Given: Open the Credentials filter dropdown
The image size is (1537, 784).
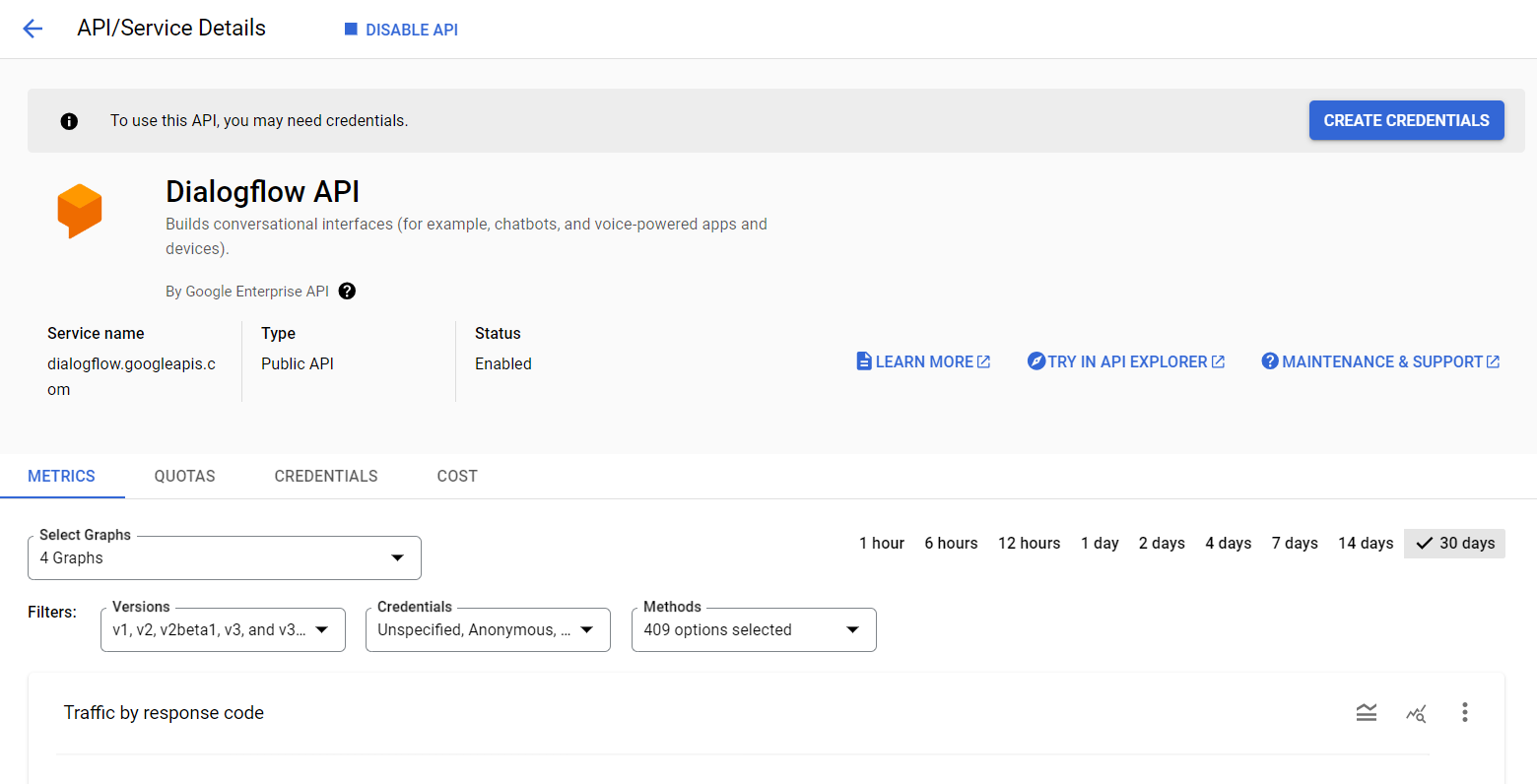Looking at the screenshot, I should pos(488,629).
